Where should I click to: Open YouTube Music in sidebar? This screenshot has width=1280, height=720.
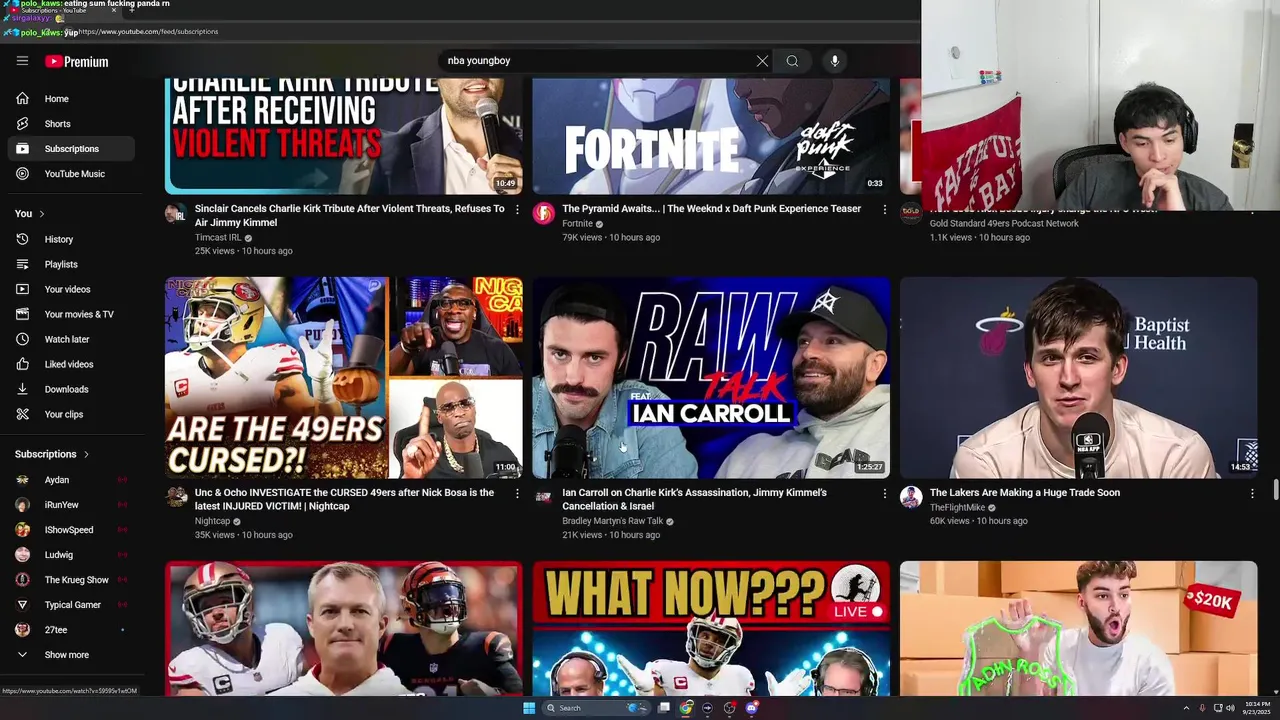pos(71,174)
